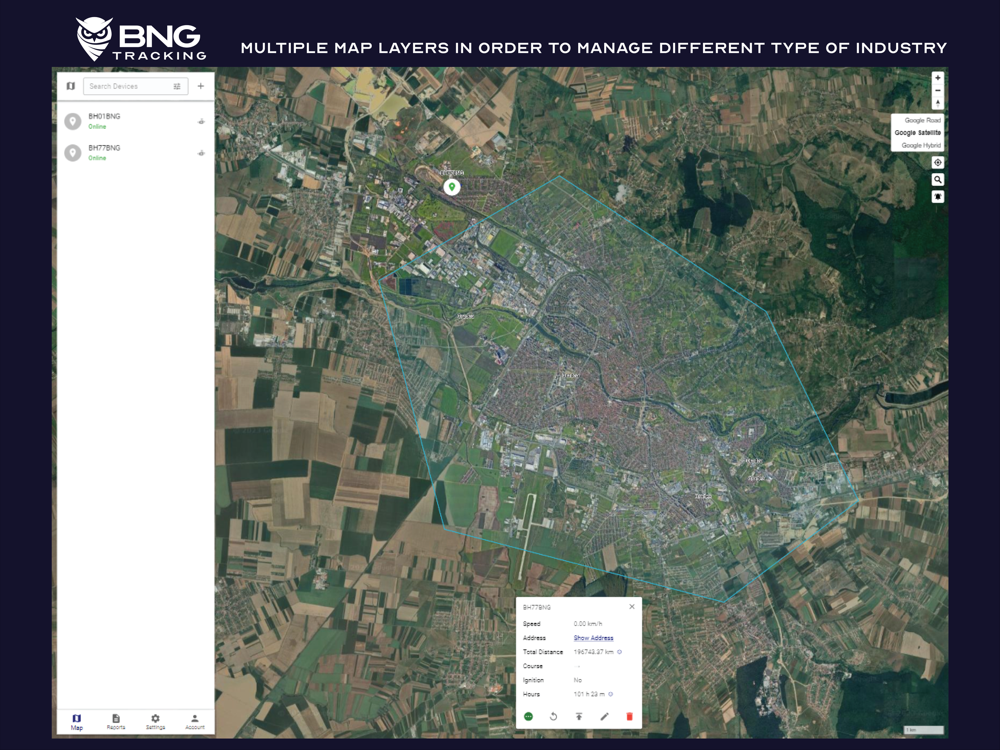The width and height of the screenshot is (1000, 750).
Task: Open notifications bell on map
Action: [938, 197]
